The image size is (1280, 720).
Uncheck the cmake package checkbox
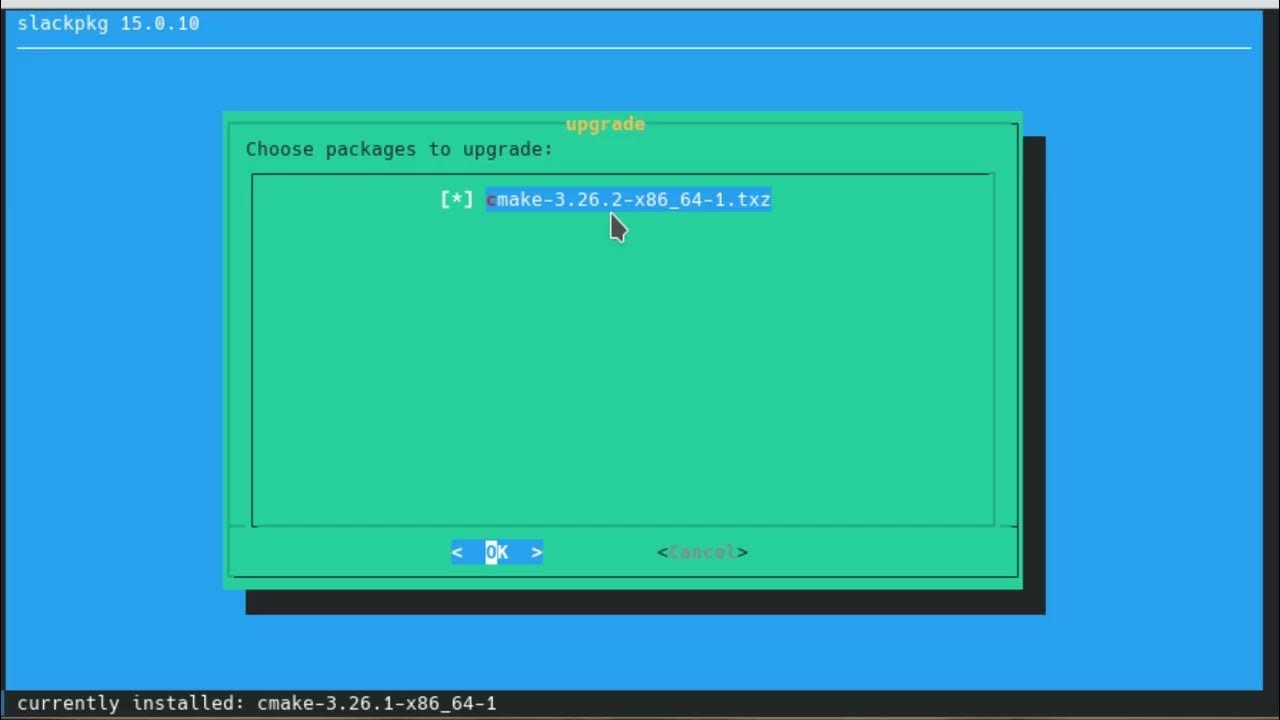[x=457, y=200]
